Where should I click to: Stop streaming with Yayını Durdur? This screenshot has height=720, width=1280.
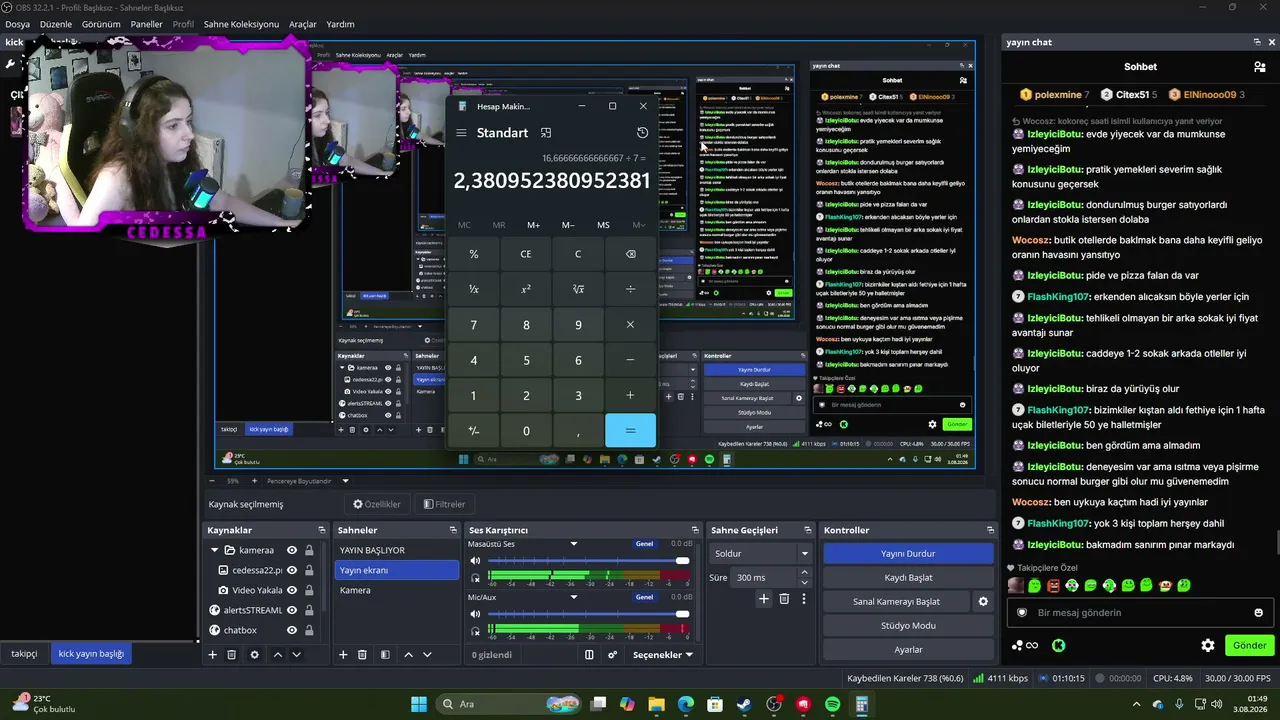pos(908,553)
